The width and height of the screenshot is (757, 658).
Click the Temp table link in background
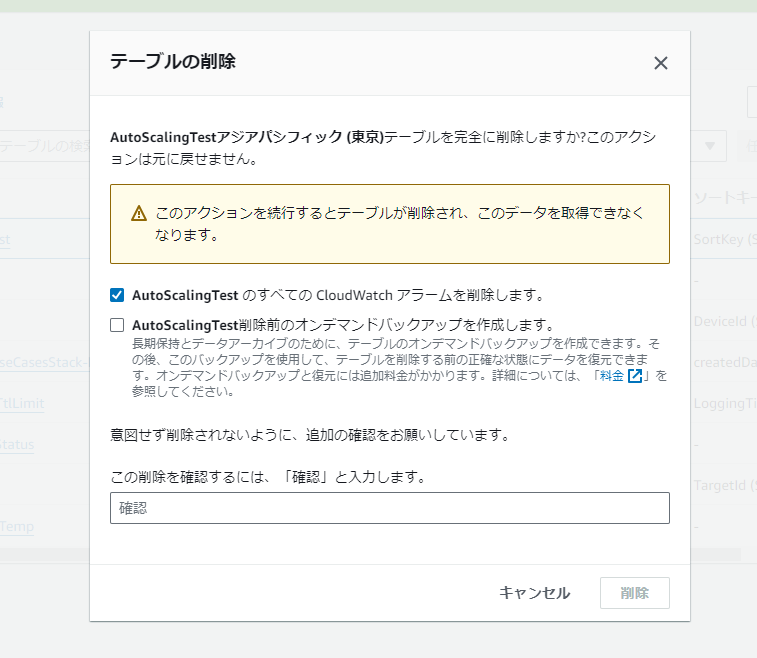point(17,527)
